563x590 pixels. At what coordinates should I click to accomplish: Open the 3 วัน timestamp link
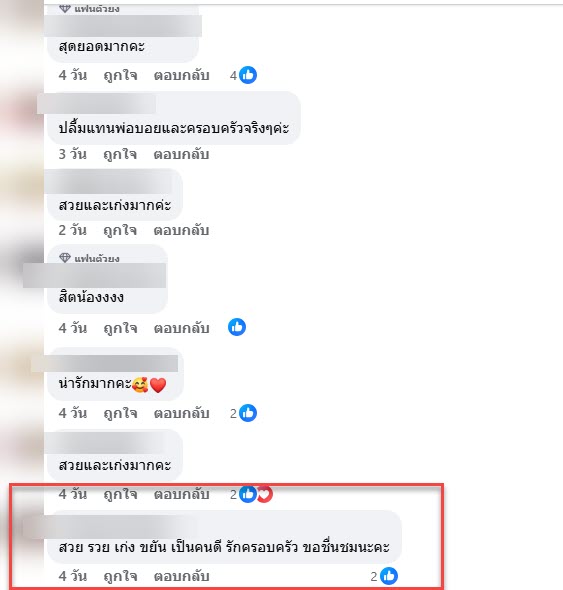[73, 154]
